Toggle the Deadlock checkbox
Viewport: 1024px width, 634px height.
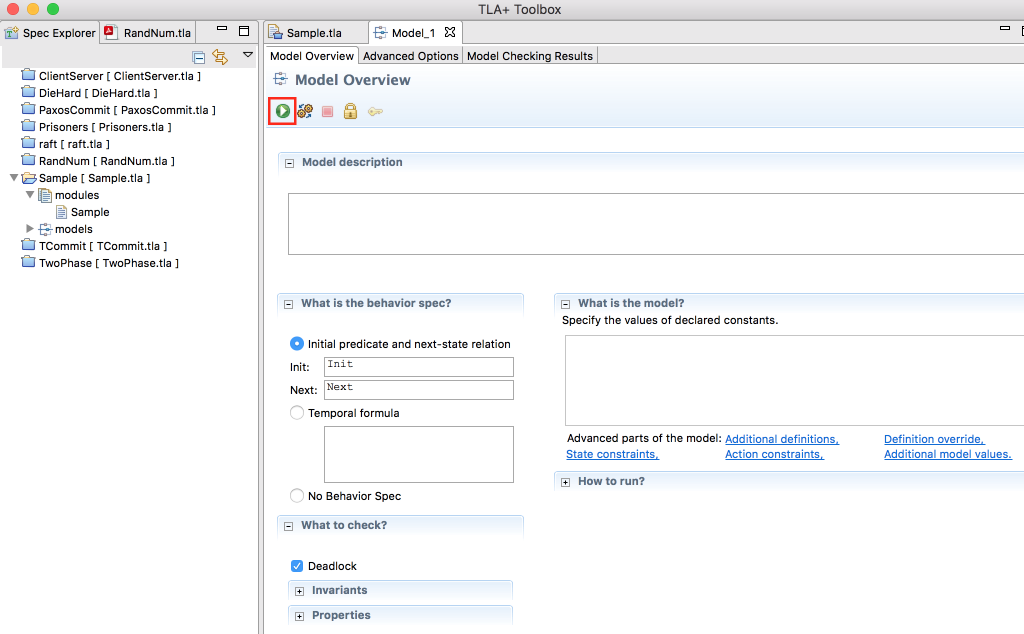[x=296, y=565]
